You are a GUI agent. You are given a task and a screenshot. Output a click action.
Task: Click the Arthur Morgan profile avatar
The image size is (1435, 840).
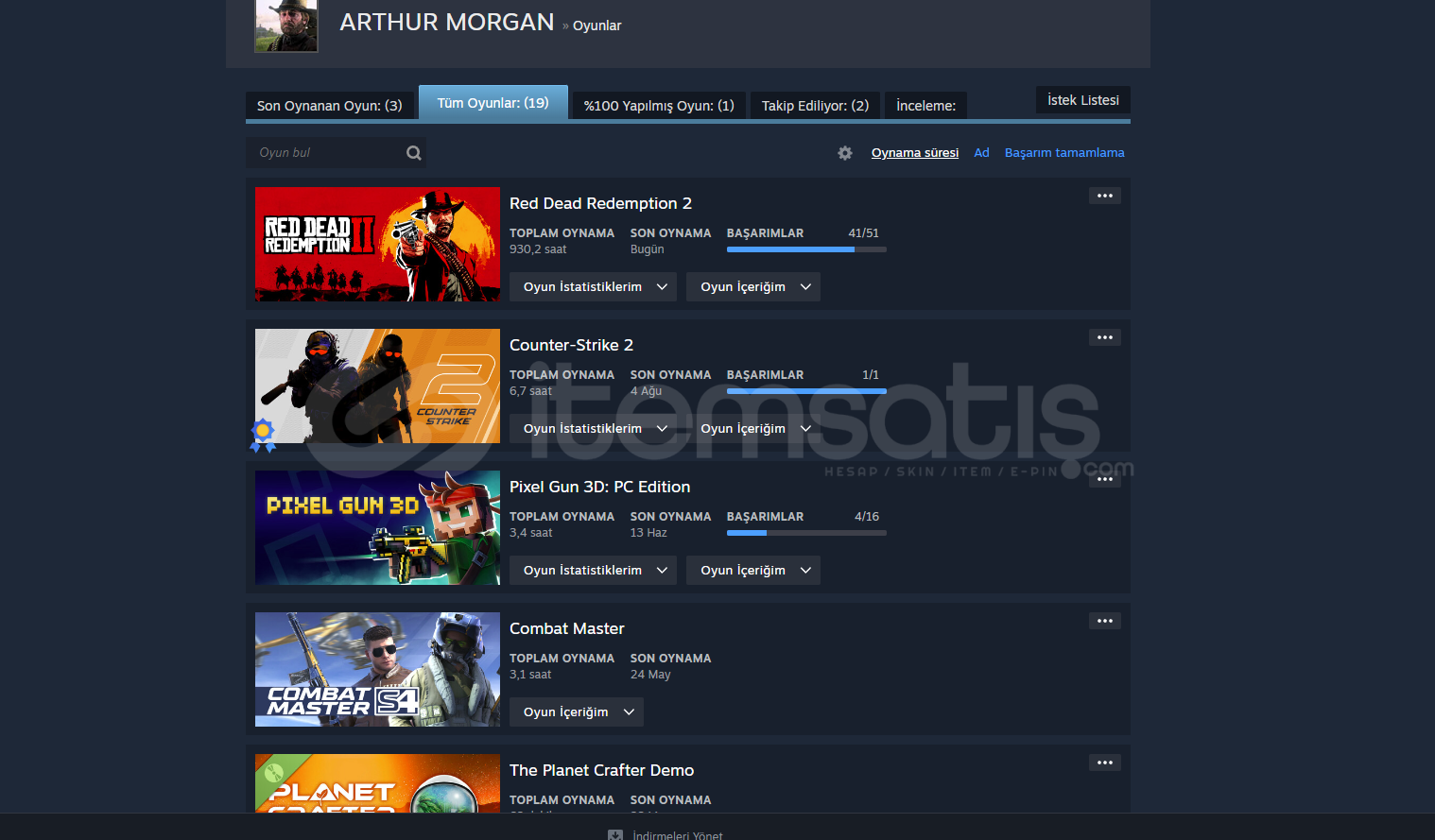tap(286, 26)
